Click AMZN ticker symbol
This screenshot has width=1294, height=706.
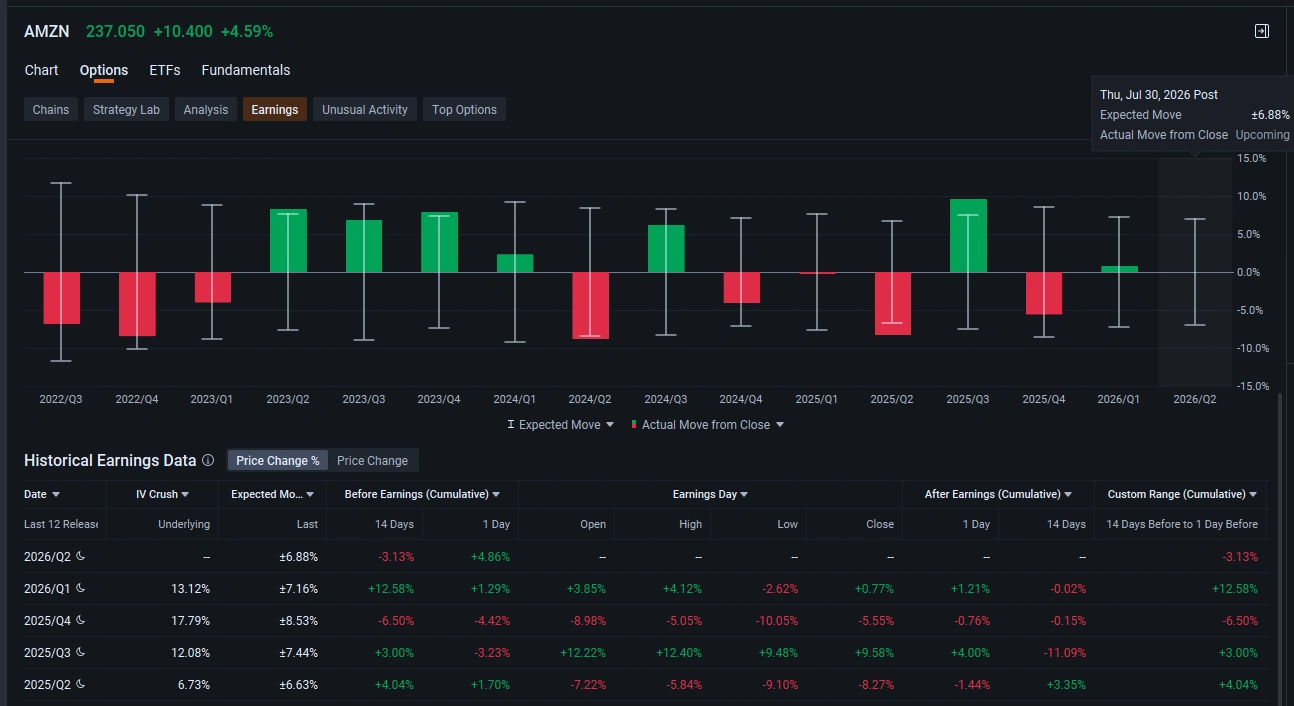click(x=47, y=31)
